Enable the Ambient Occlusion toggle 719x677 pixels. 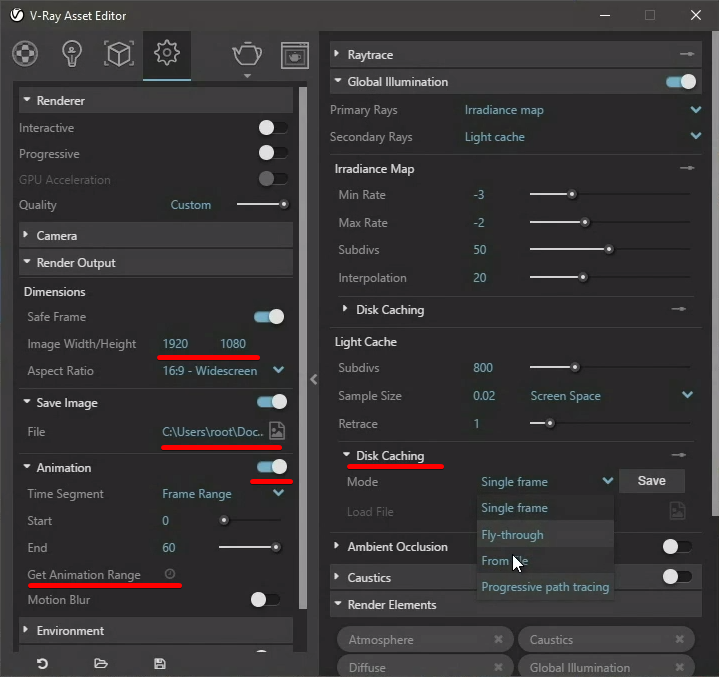[x=677, y=546]
